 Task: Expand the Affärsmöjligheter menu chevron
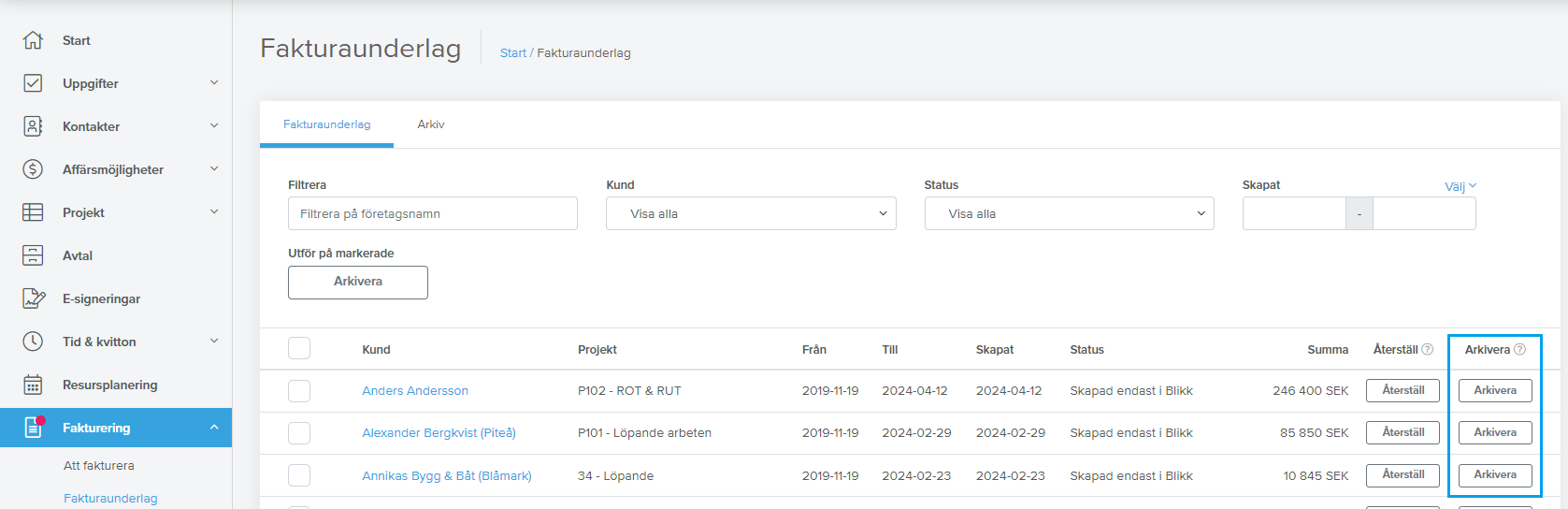click(214, 168)
